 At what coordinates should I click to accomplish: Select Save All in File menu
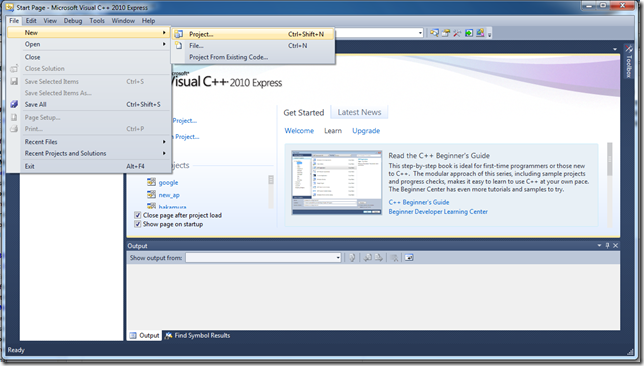88,104
